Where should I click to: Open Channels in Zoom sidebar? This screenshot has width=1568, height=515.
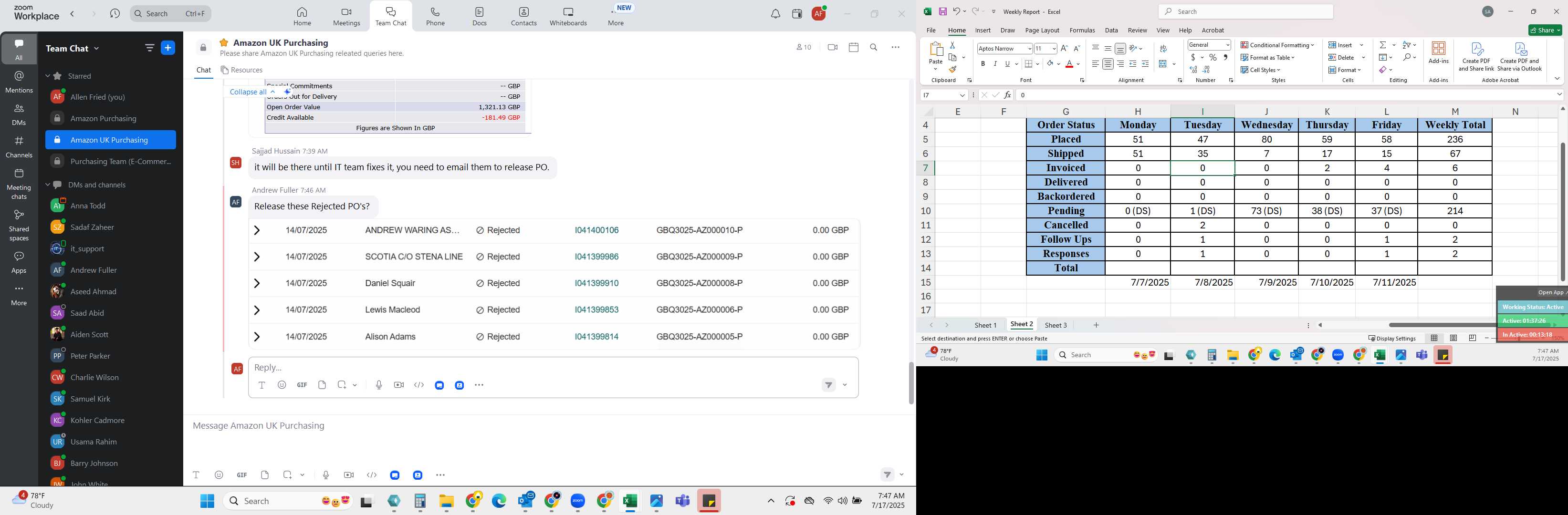pyautogui.click(x=19, y=147)
